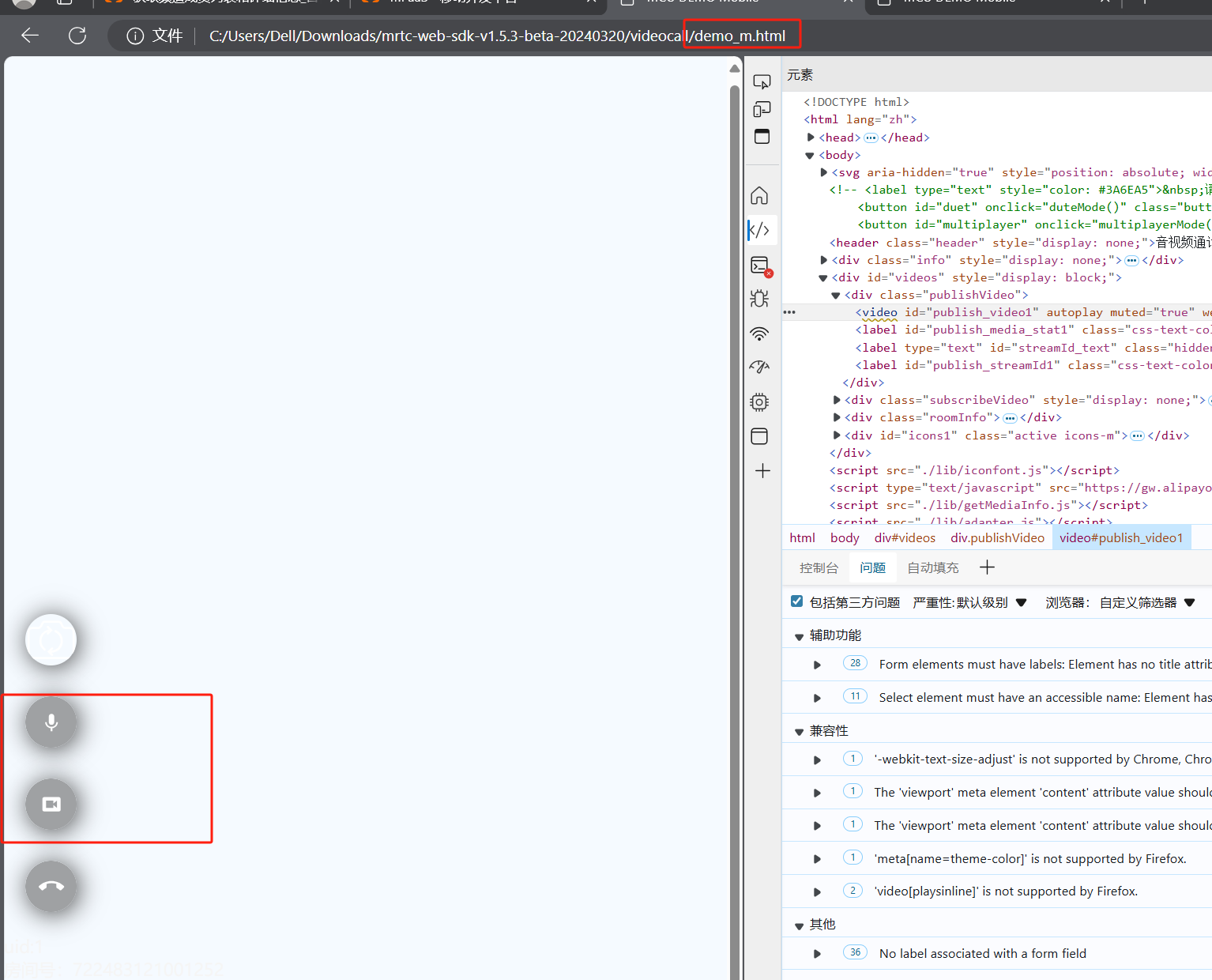Click the site info icon in the address bar
1212x980 pixels.
[x=135, y=36]
